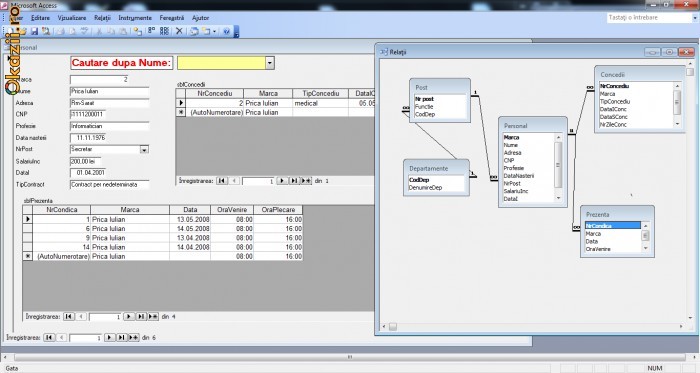Show all relationships toolbar icon
Image resolution: width=700 pixels, height=373 pixels.
(x=164, y=31)
